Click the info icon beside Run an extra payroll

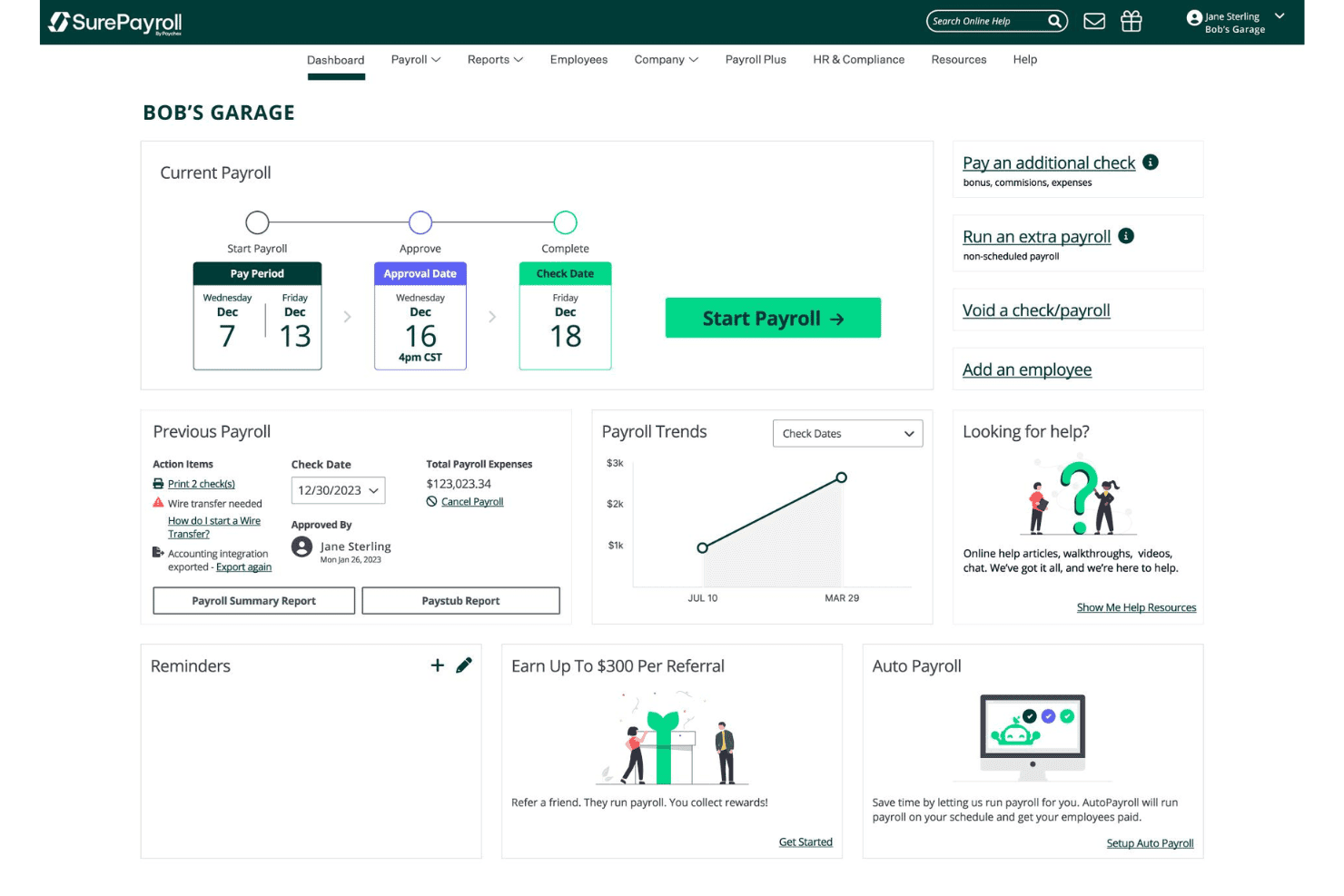point(1126,236)
